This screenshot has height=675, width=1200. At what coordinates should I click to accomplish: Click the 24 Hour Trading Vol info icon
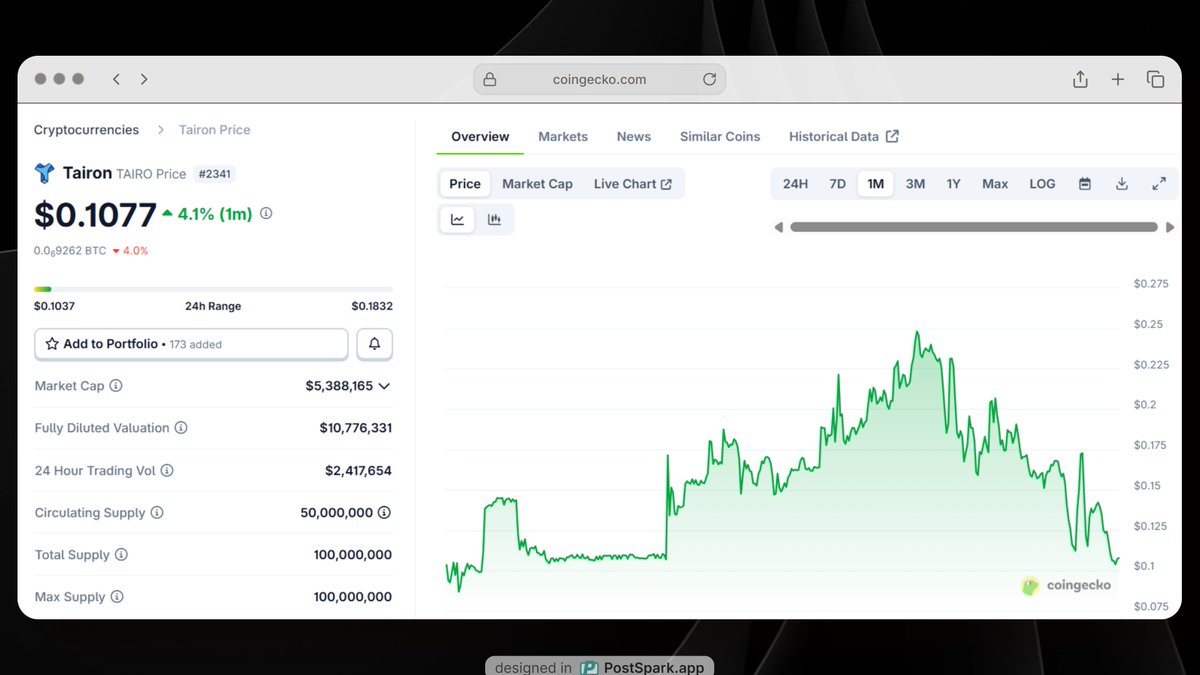click(167, 470)
